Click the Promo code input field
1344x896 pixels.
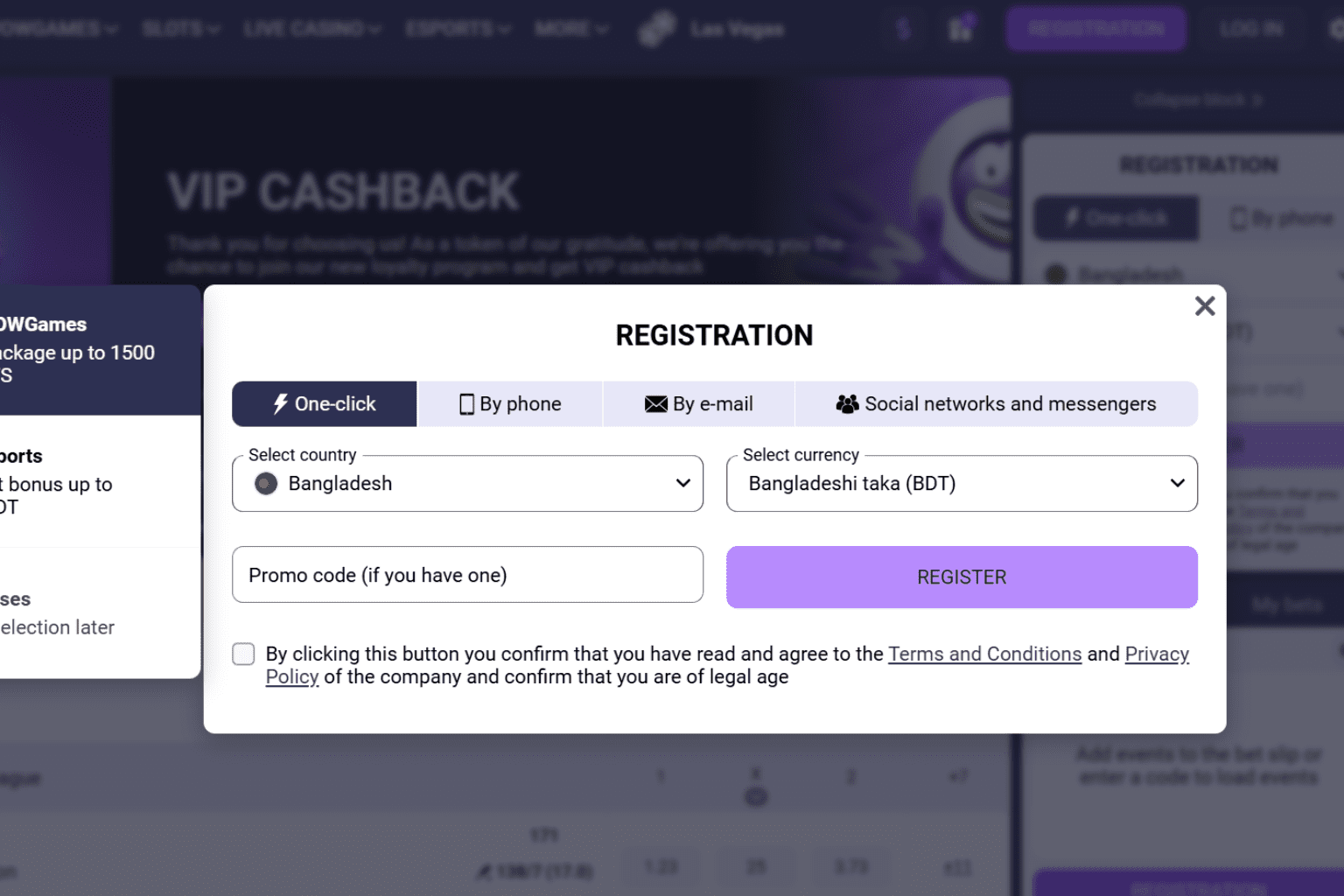click(467, 575)
